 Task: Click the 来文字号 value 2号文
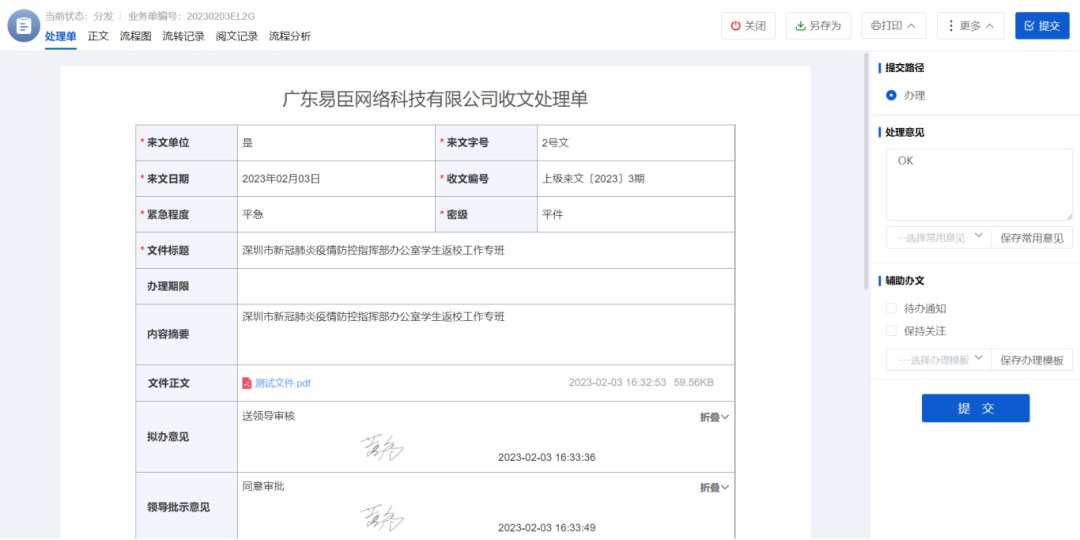point(555,143)
